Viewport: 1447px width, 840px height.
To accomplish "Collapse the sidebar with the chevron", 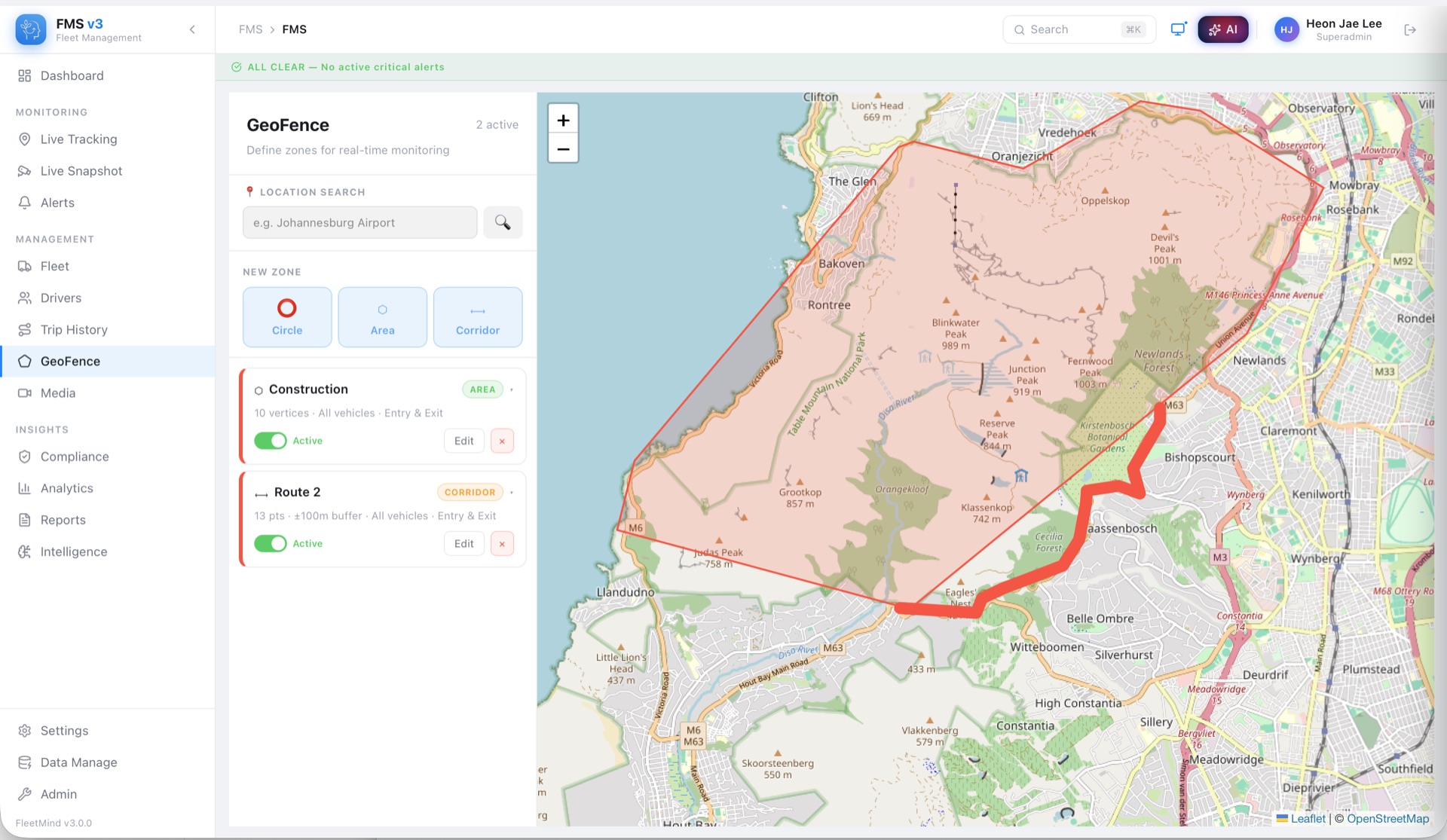I will coord(191,29).
